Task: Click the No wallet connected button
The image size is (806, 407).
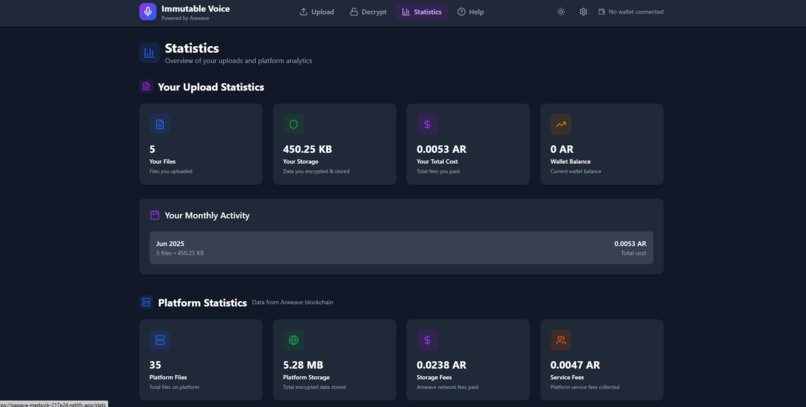Action: (631, 12)
